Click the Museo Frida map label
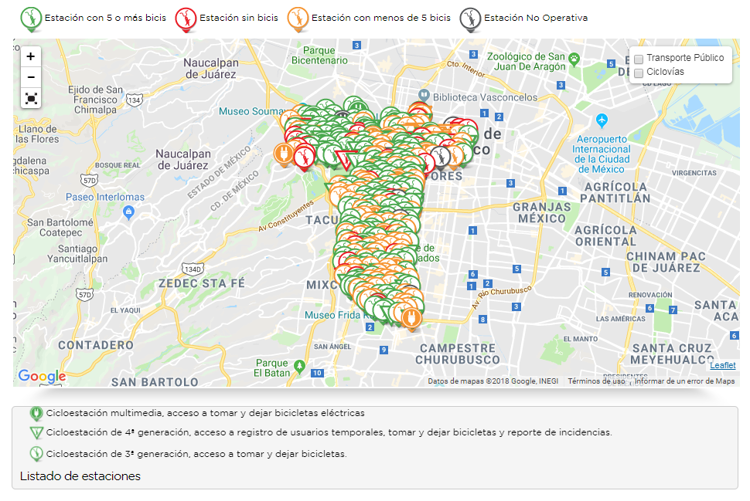The width and height of the screenshot is (750, 501). click(338, 315)
